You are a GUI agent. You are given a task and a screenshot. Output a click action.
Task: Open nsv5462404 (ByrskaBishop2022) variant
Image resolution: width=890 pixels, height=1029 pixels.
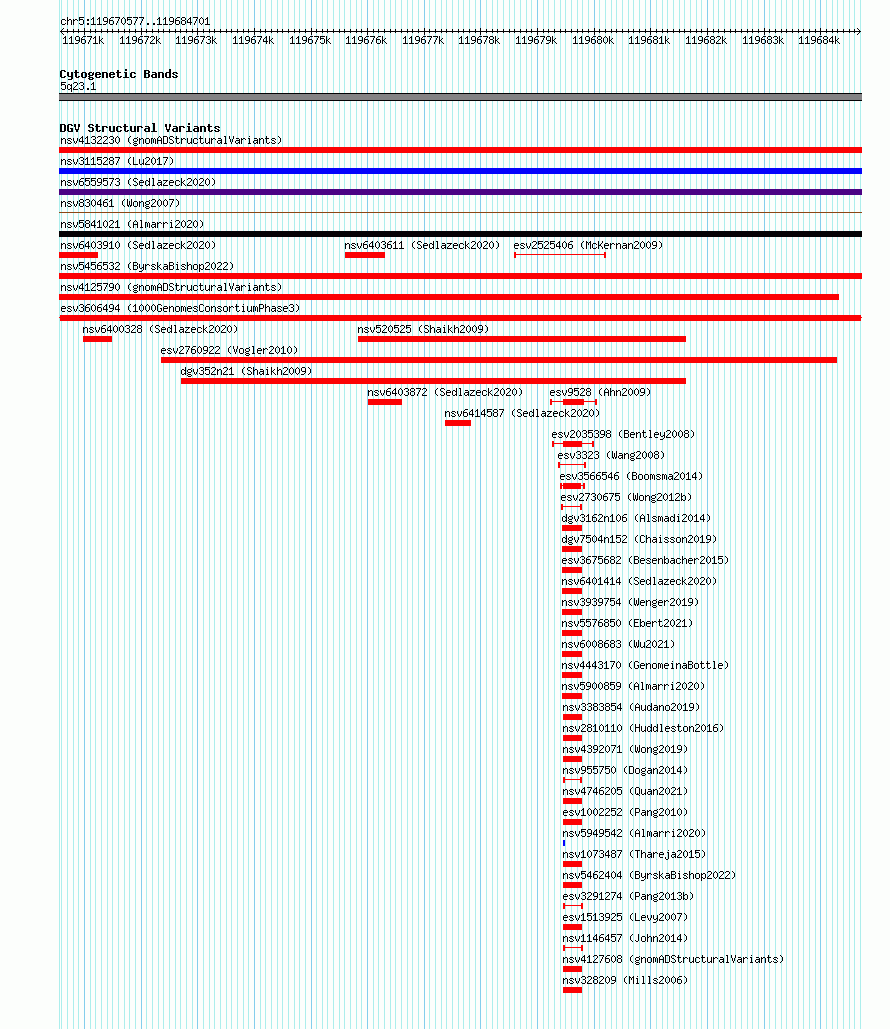point(649,875)
